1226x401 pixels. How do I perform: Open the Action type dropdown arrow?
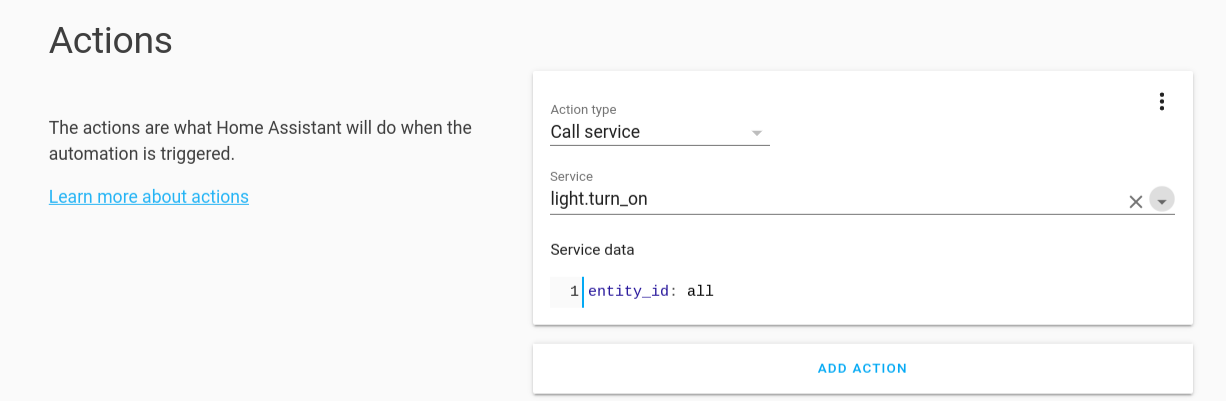coord(757,132)
